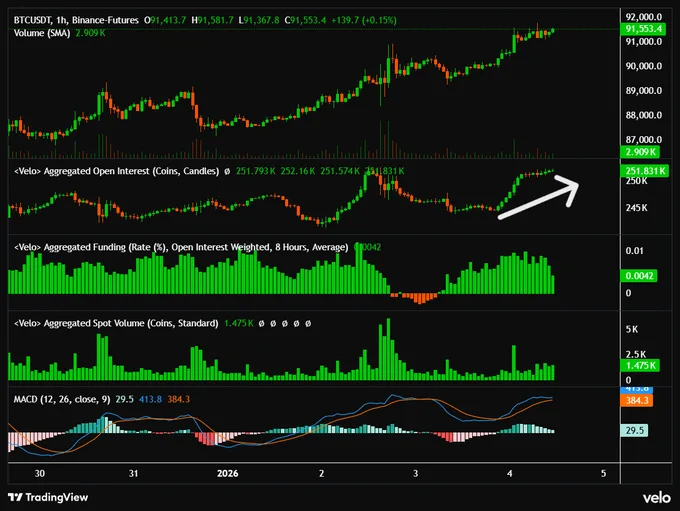Click the 384.3 MACD signal axis tag
The width and height of the screenshot is (680, 511).
(637, 400)
